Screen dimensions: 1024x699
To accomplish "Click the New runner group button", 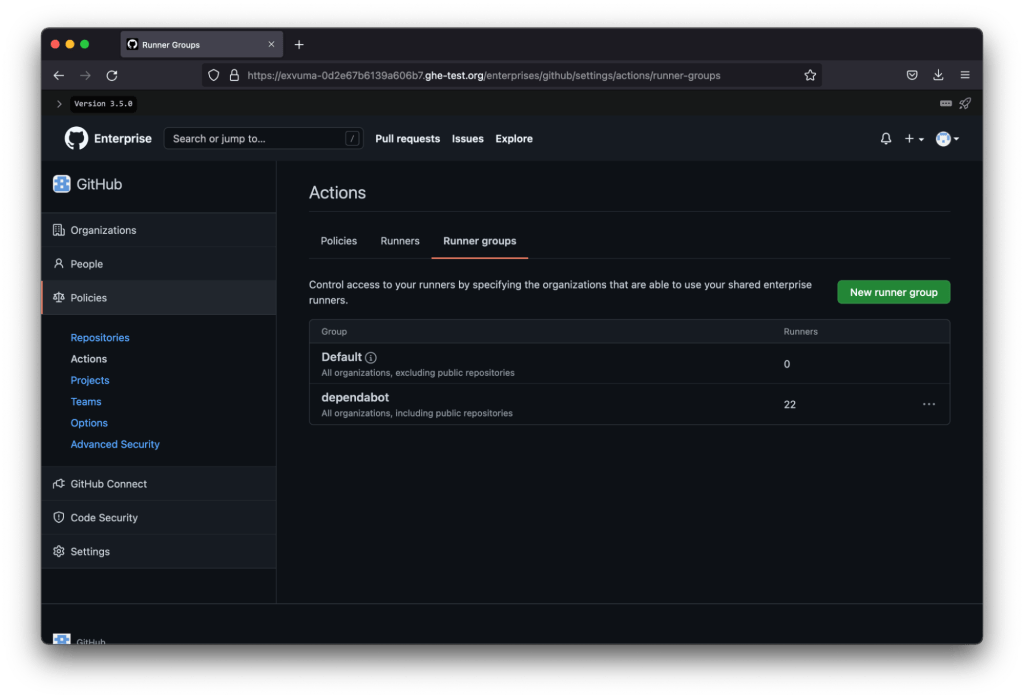I will pos(893,292).
